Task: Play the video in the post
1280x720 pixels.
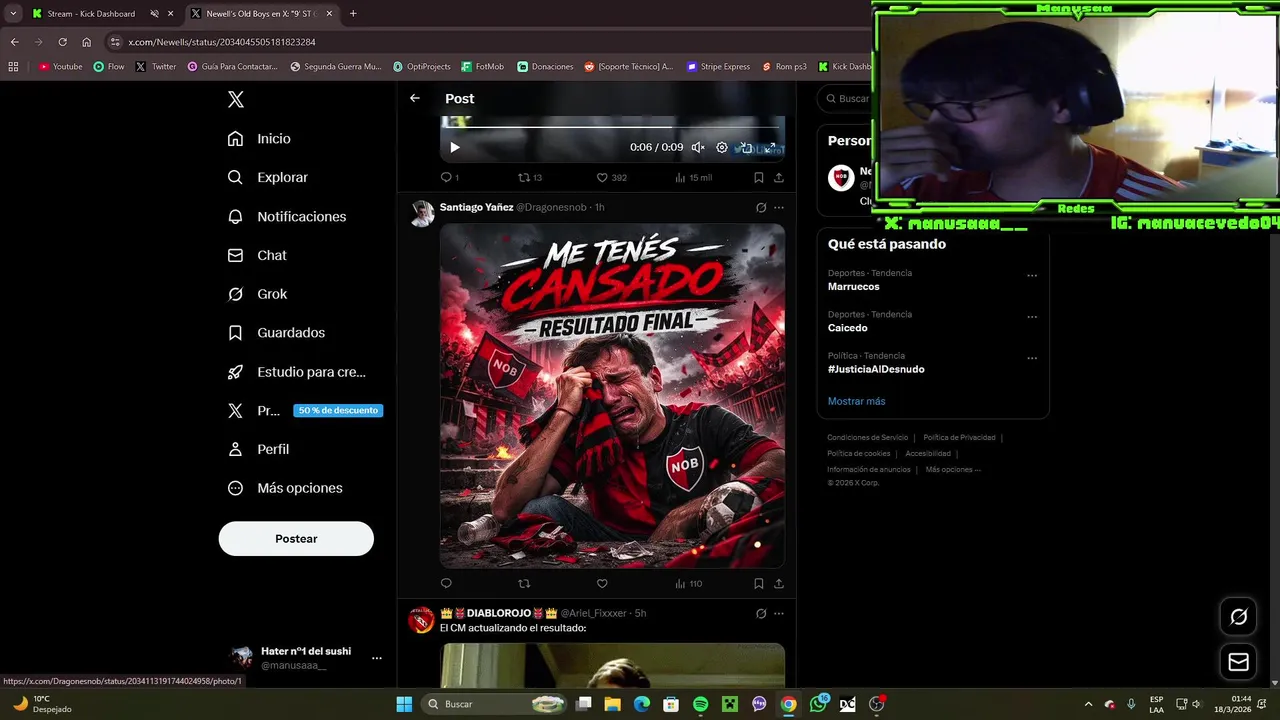Action: pyautogui.click(x=454, y=147)
